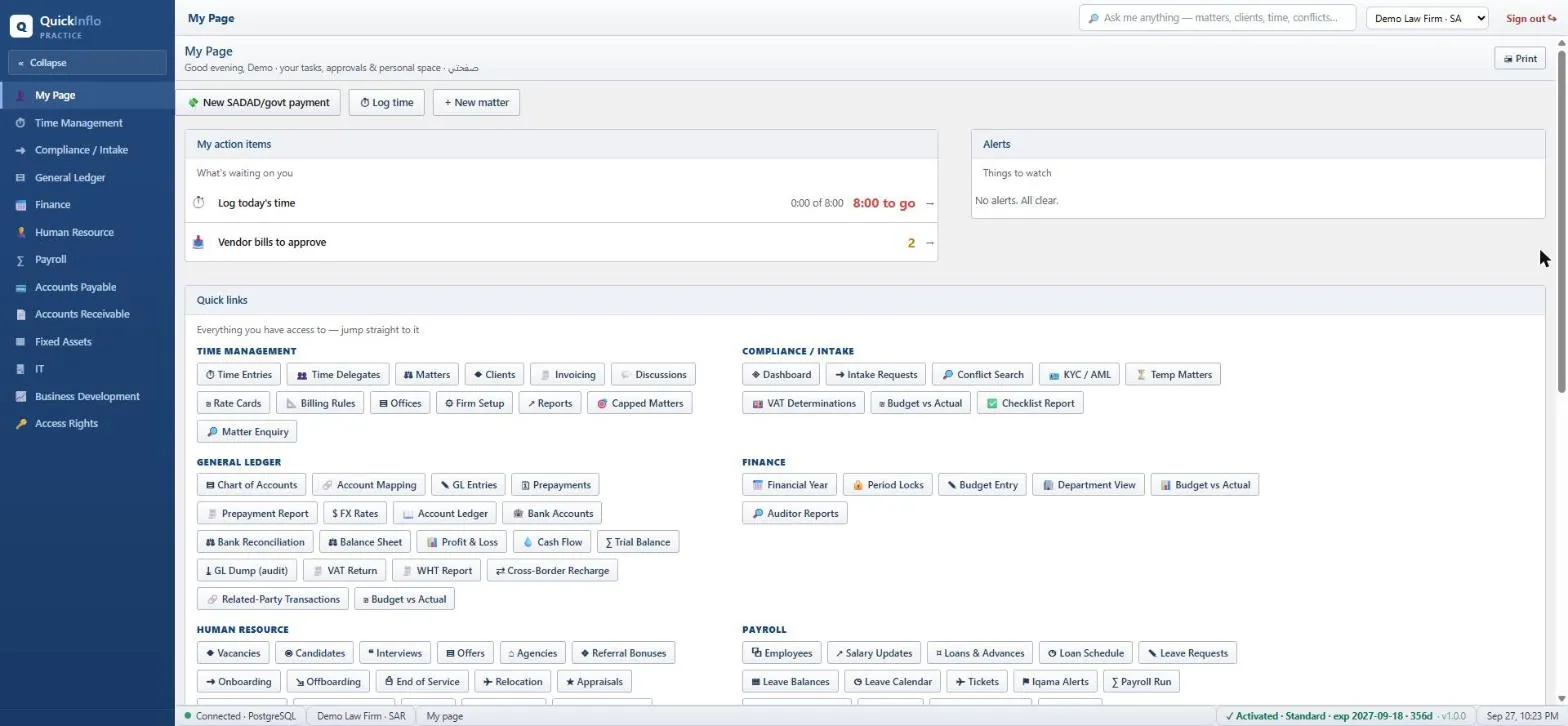
Task: Open Period Locks quick link
Action: tap(888, 485)
